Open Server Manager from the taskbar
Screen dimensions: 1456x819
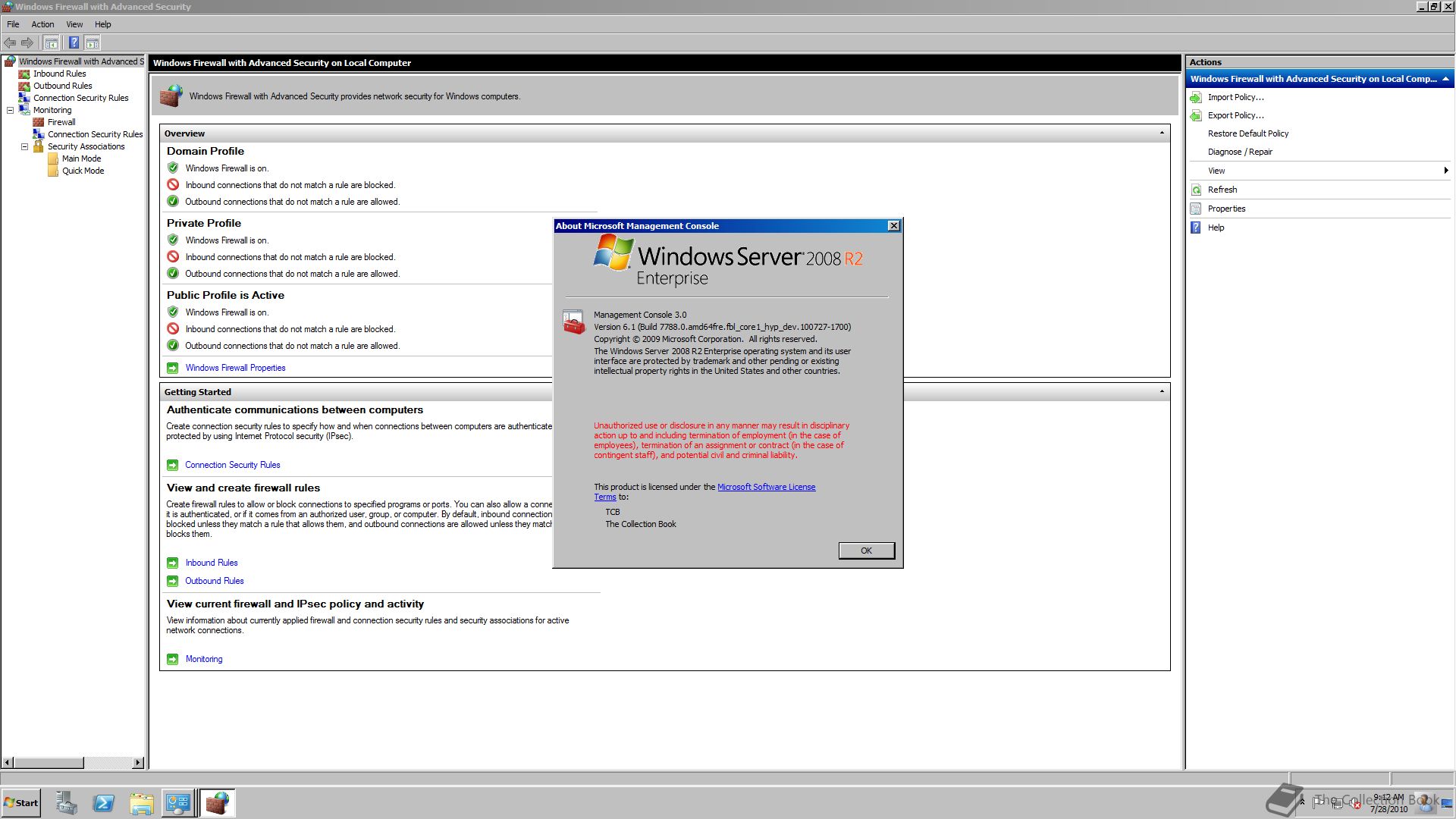click(66, 803)
